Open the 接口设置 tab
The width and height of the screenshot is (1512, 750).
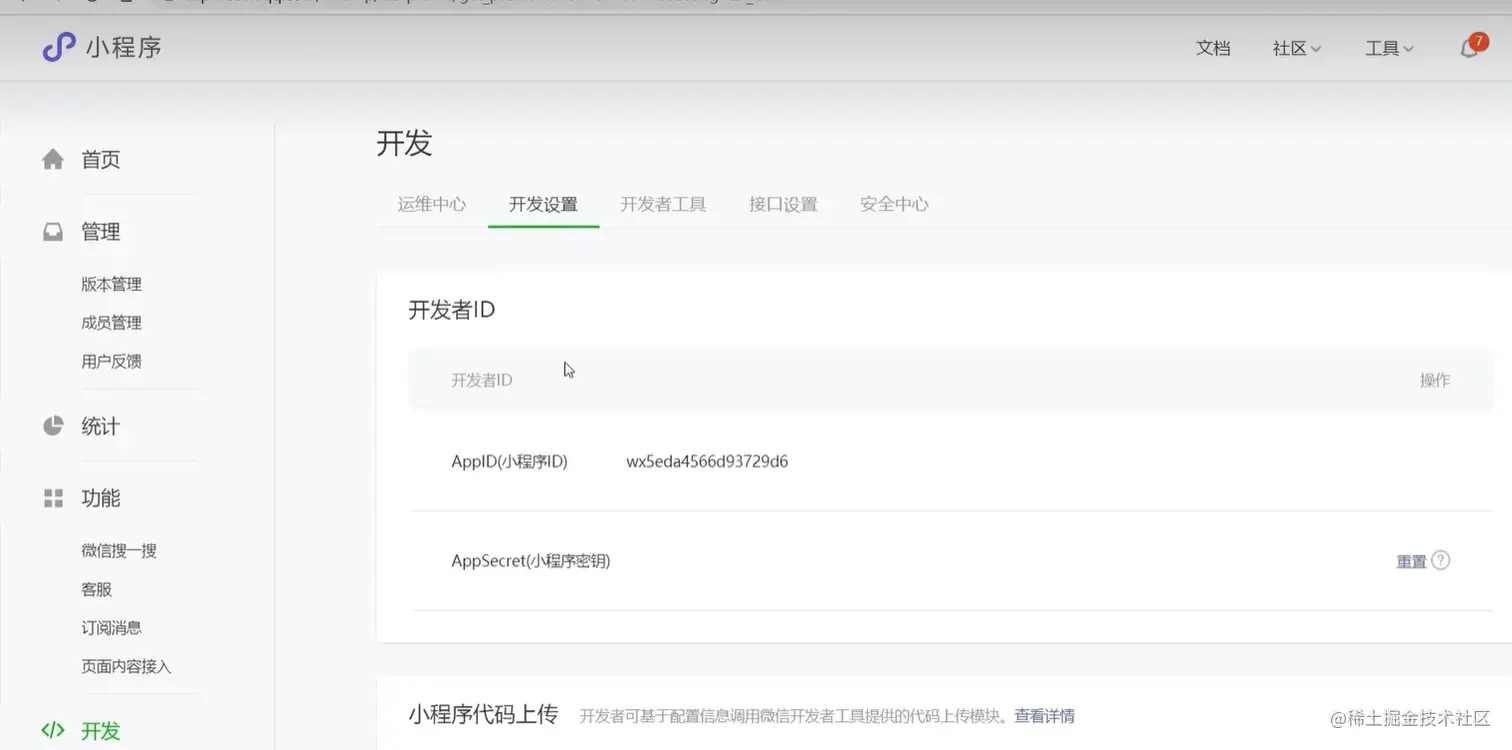(783, 204)
